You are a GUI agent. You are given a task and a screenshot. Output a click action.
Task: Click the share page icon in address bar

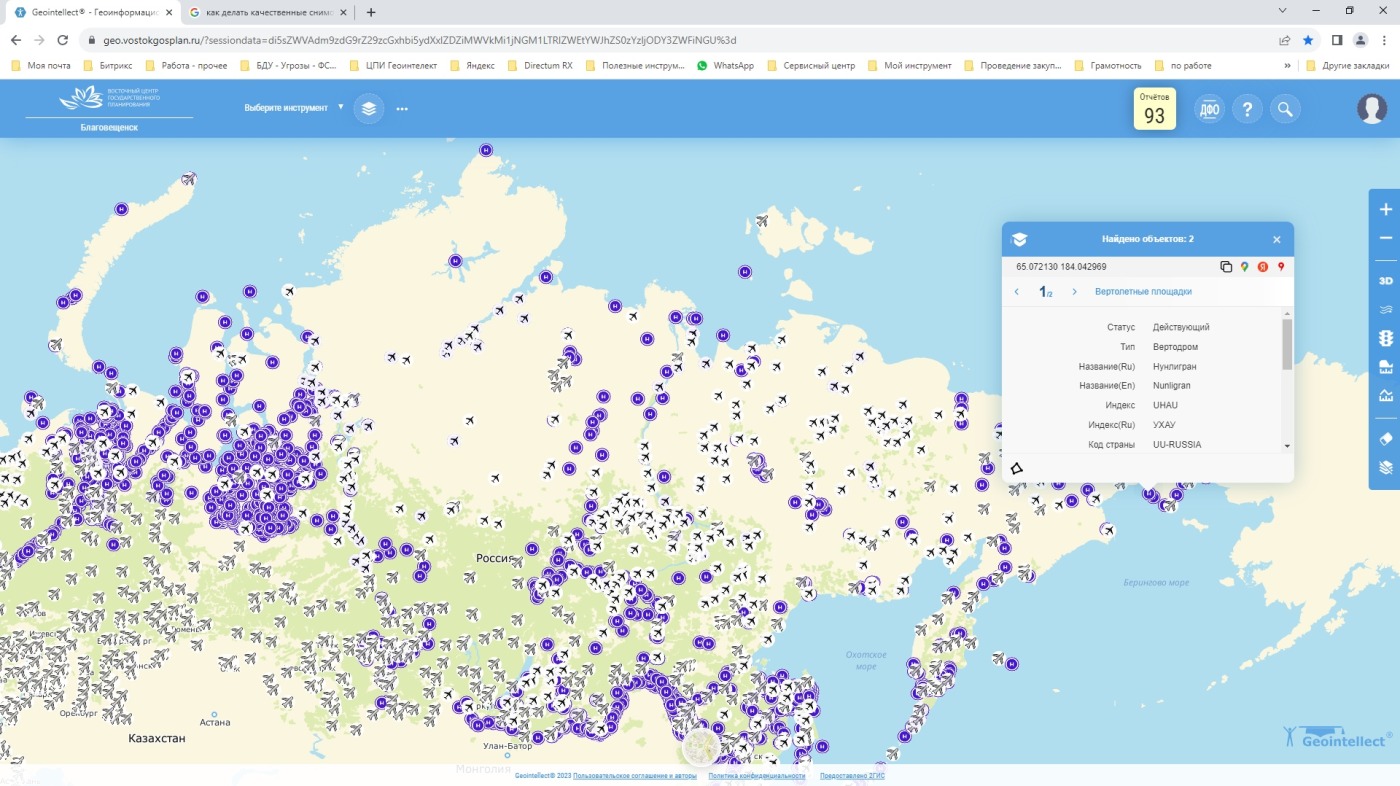1284,40
